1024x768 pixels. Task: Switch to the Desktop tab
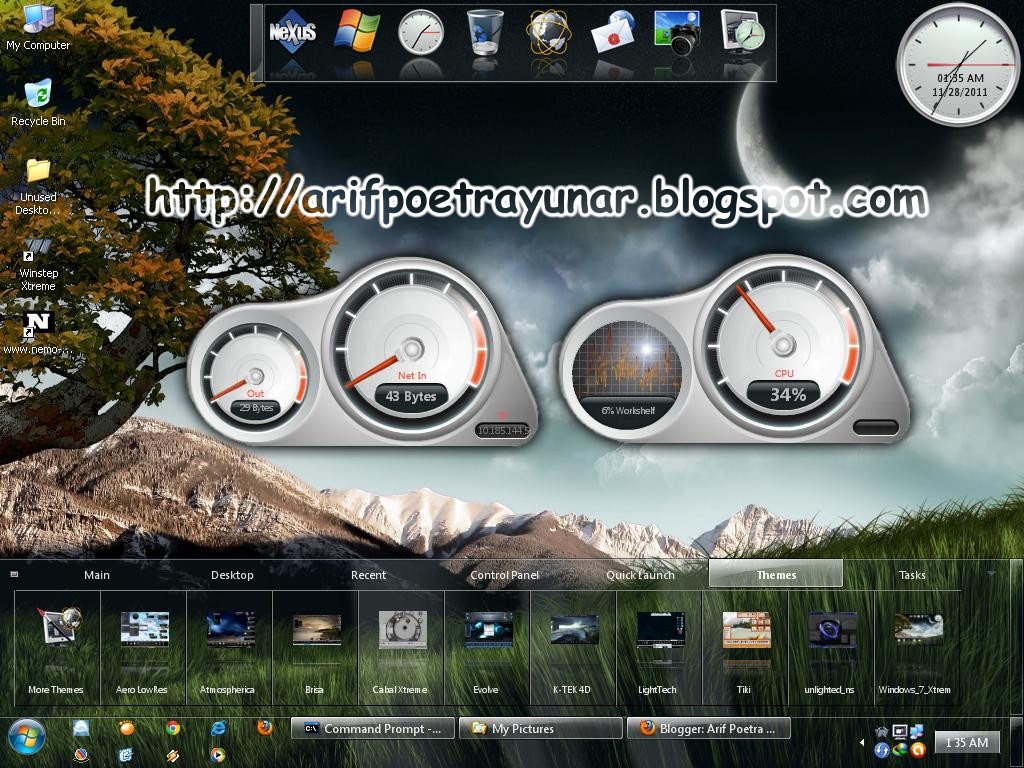(x=232, y=575)
